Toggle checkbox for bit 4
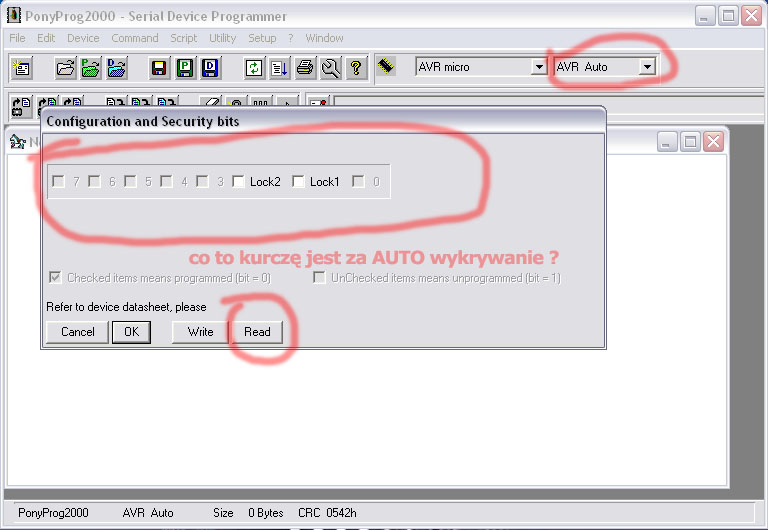 (167, 182)
